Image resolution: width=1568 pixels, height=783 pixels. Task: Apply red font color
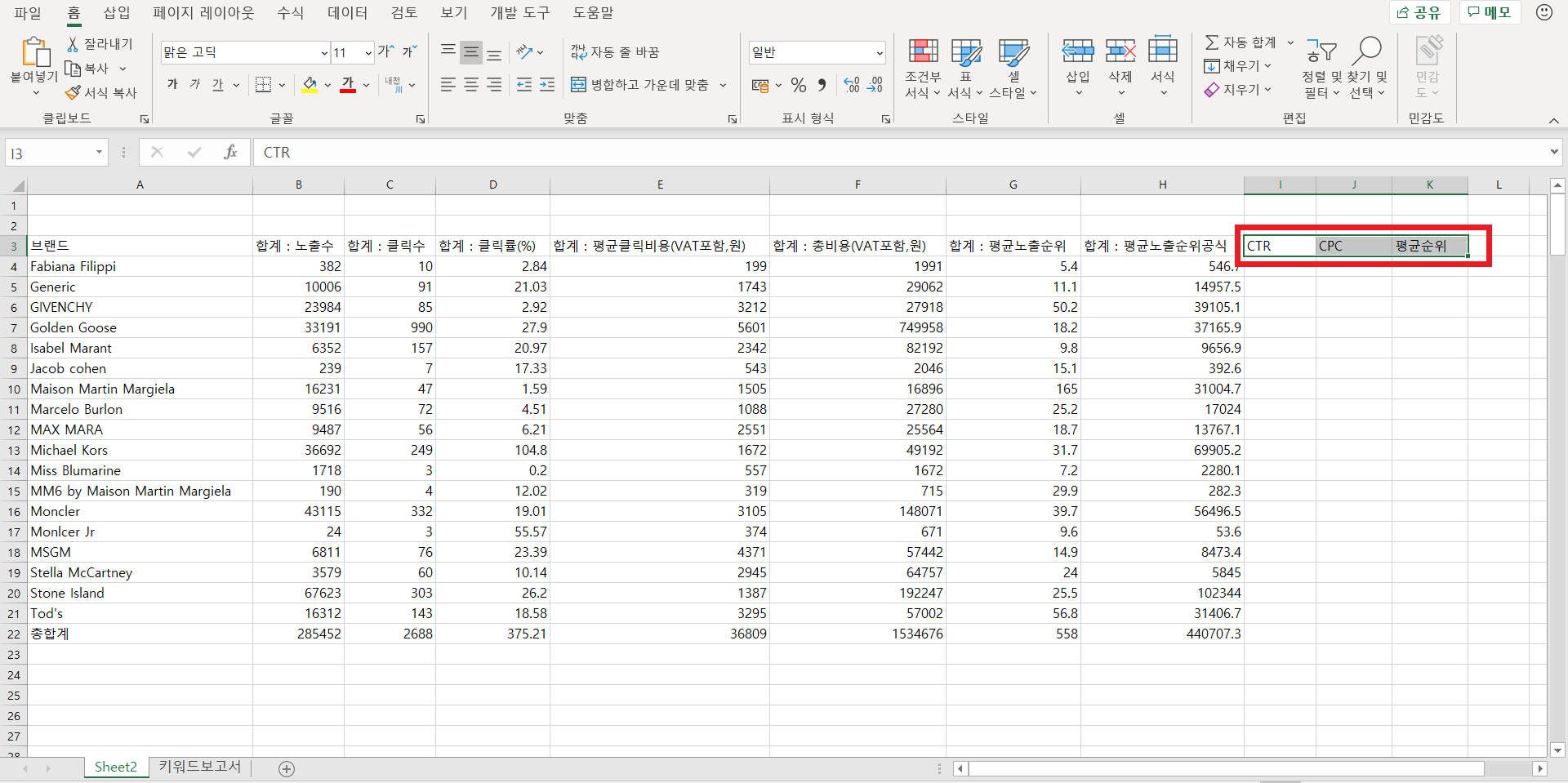pos(348,84)
